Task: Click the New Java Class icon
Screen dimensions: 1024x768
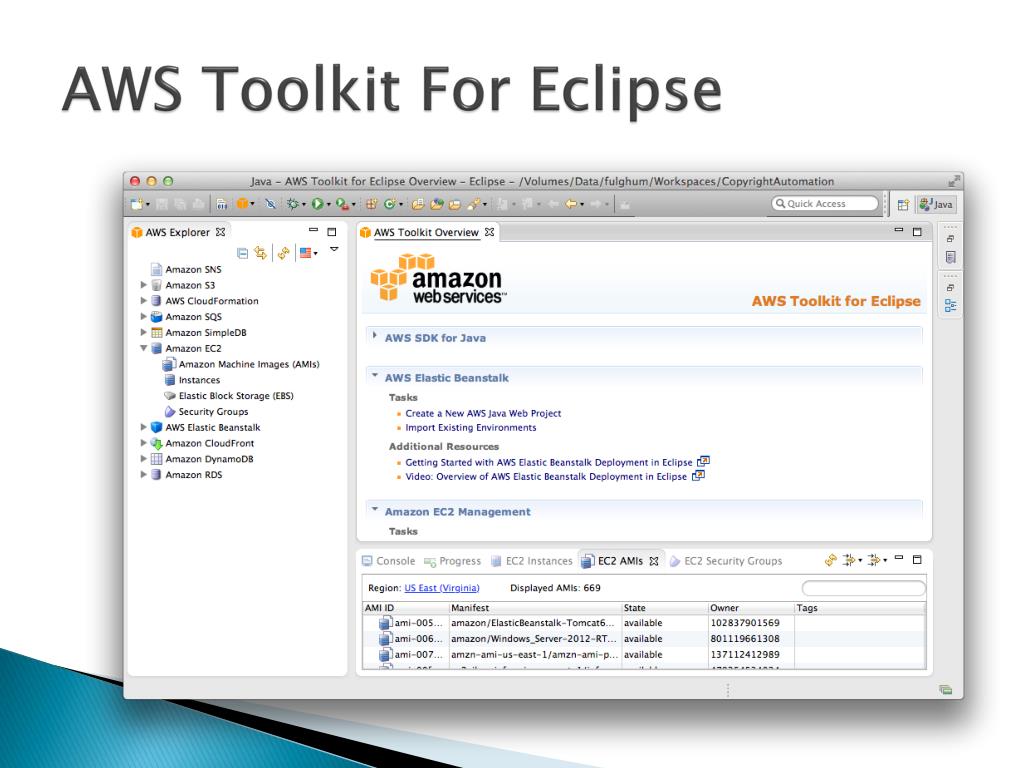Action: 390,204
